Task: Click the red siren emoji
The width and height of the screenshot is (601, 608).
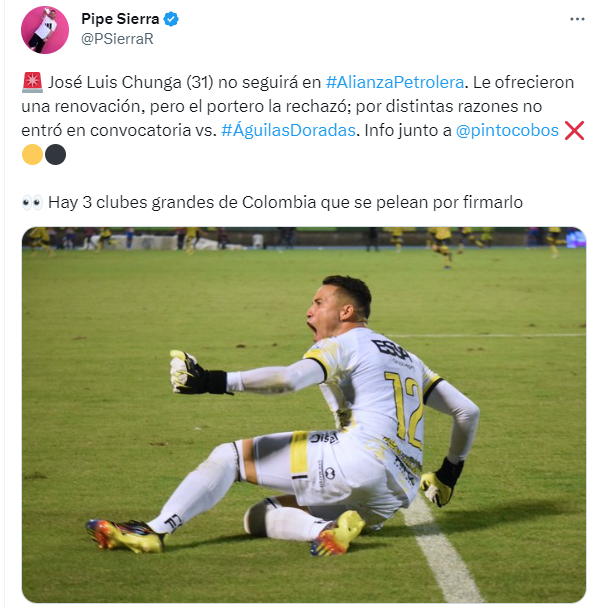Action: click(32, 82)
